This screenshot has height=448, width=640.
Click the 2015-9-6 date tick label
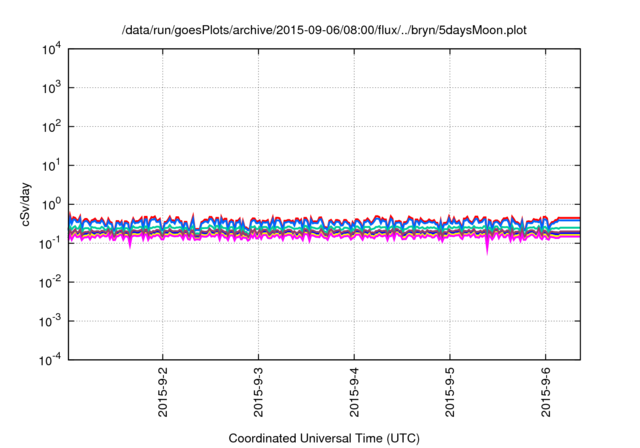[x=546, y=392]
